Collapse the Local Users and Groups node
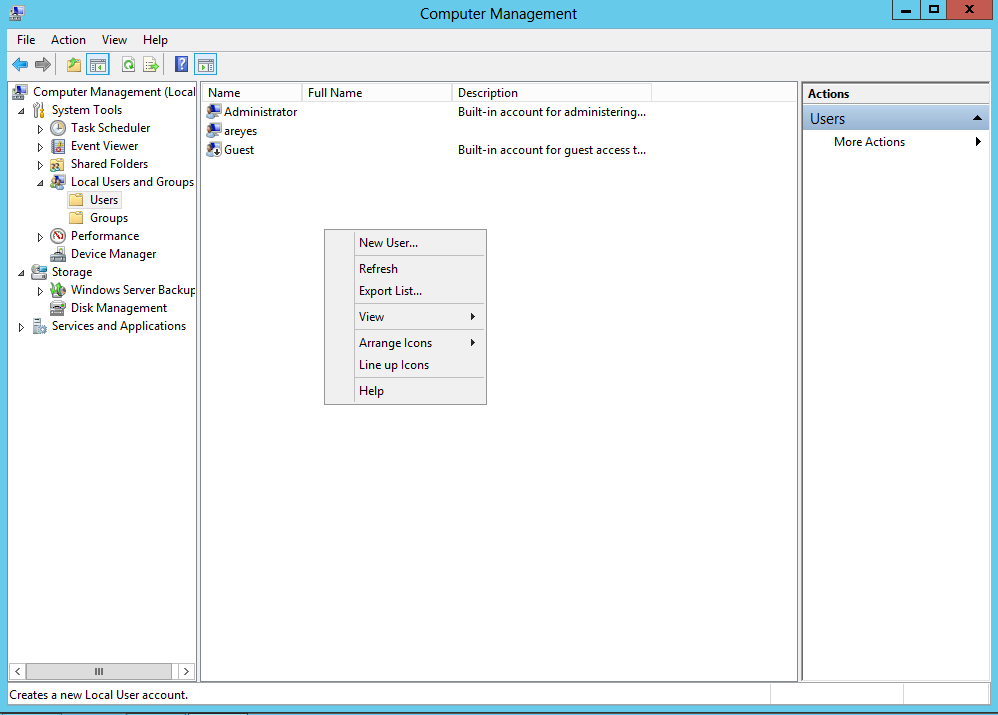 pos(41,183)
